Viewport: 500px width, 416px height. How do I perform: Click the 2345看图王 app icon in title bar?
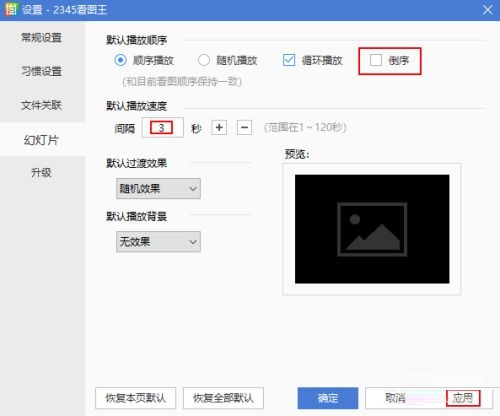click(11, 9)
